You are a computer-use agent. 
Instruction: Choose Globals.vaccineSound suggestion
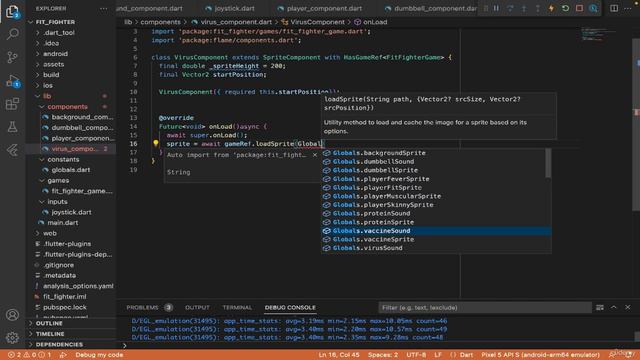tap(436, 231)
